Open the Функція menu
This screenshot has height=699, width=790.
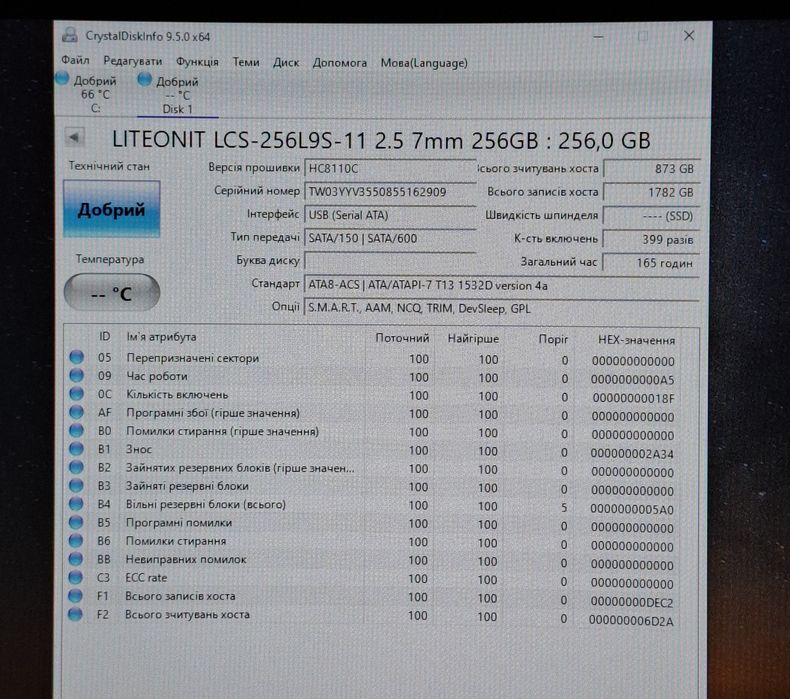197,61
